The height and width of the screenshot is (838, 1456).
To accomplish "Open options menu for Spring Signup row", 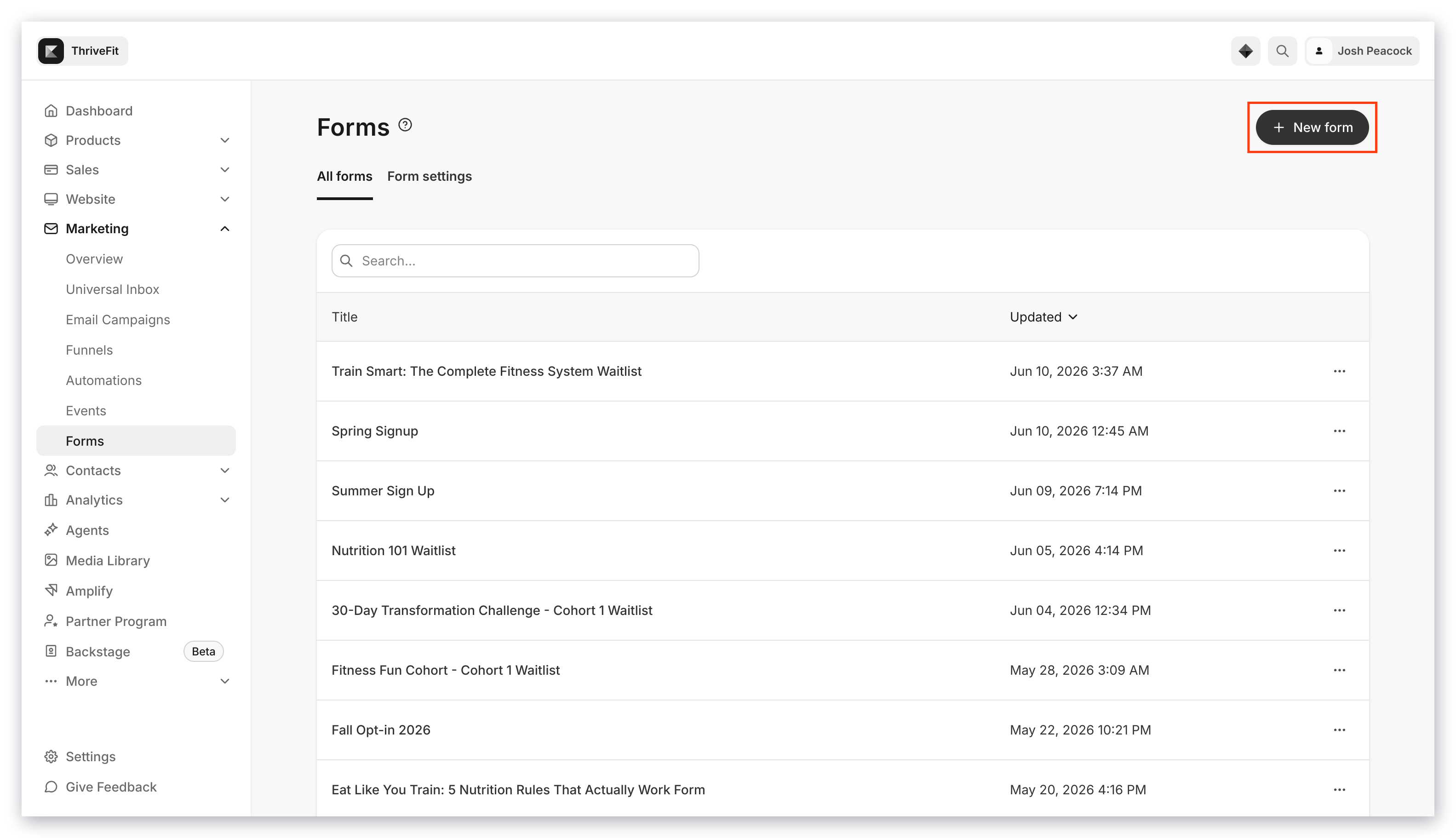I will tap(1339, 430).
